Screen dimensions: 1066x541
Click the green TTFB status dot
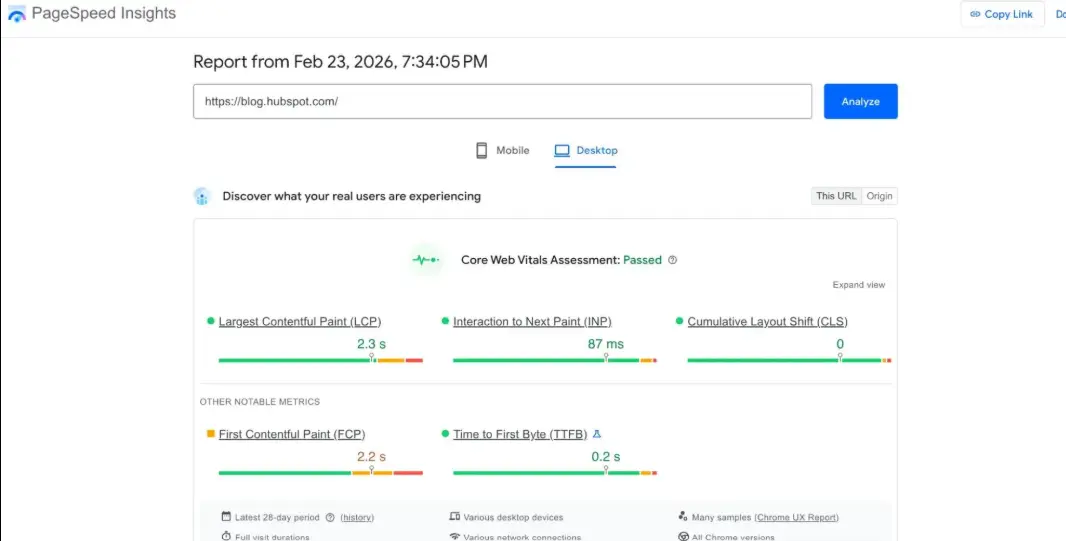[445, 434]
